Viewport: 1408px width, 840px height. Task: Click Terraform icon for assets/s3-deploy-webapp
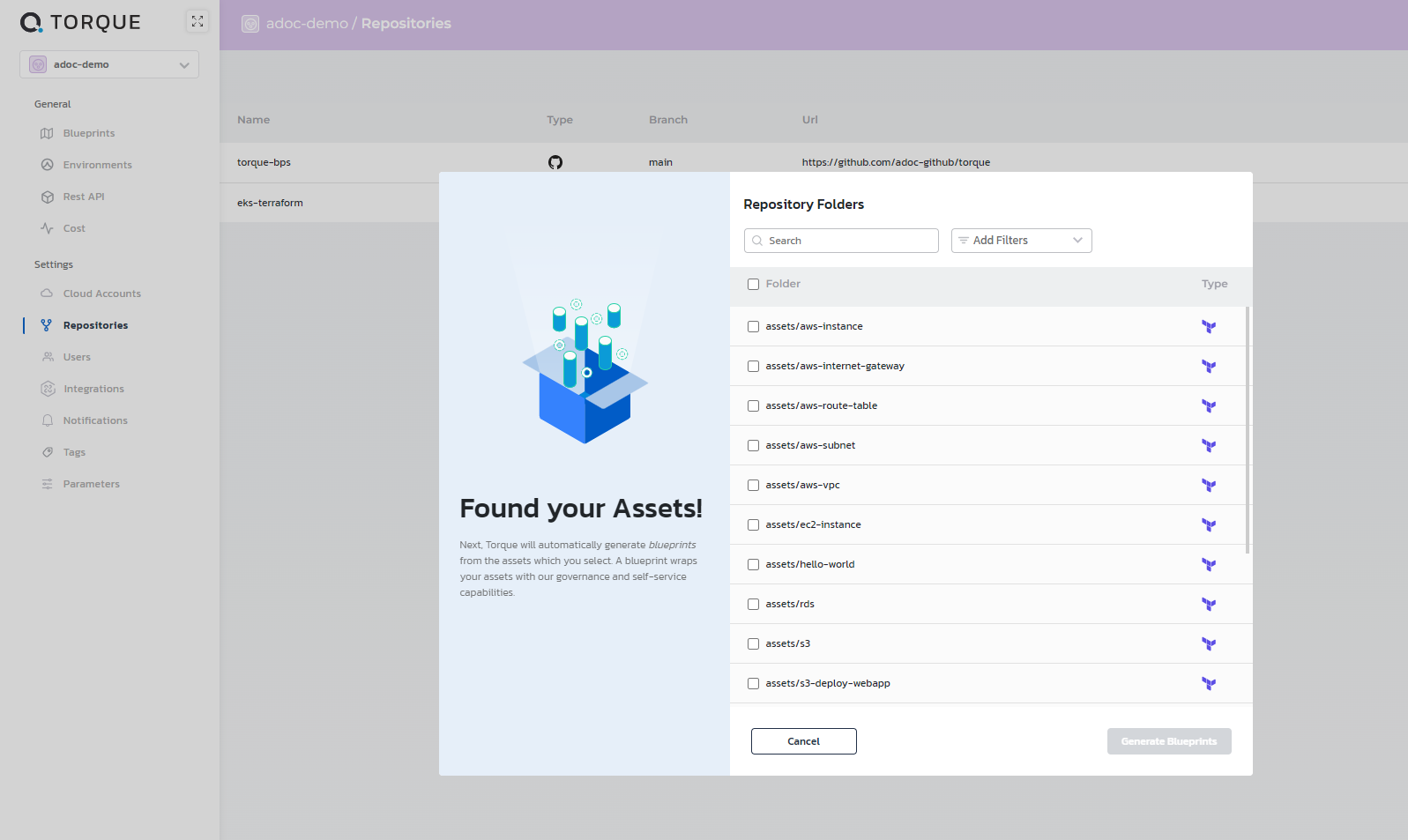point(1209,684)
